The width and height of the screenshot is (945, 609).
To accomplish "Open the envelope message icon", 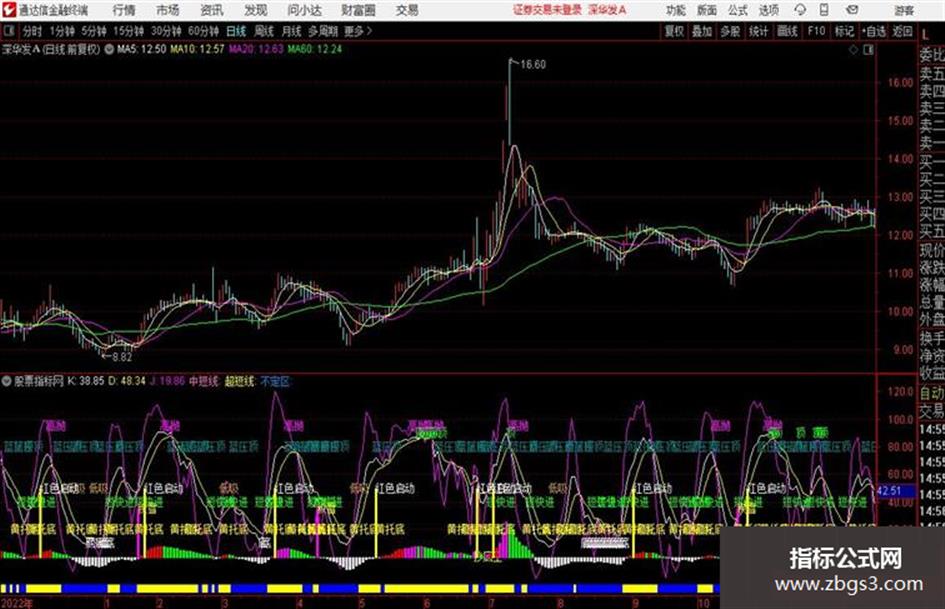I will [852, 10].
